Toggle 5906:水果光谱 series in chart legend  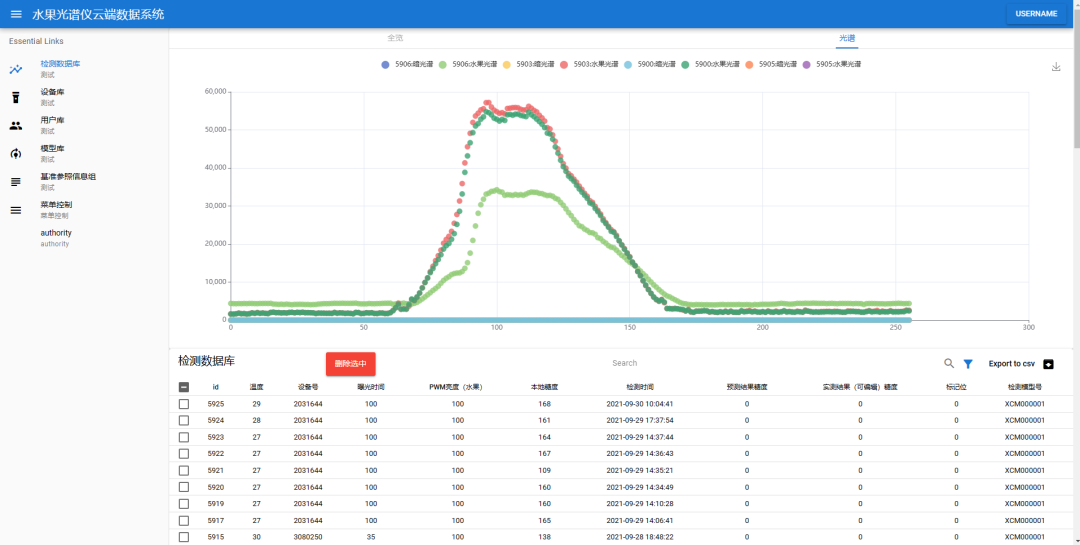point(466,64)
